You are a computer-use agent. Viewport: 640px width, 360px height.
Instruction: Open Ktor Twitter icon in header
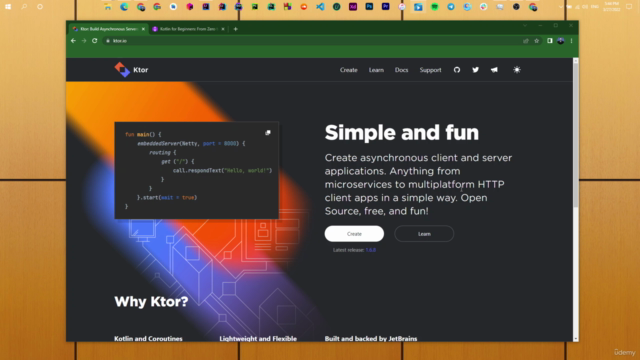coord(476,70)
